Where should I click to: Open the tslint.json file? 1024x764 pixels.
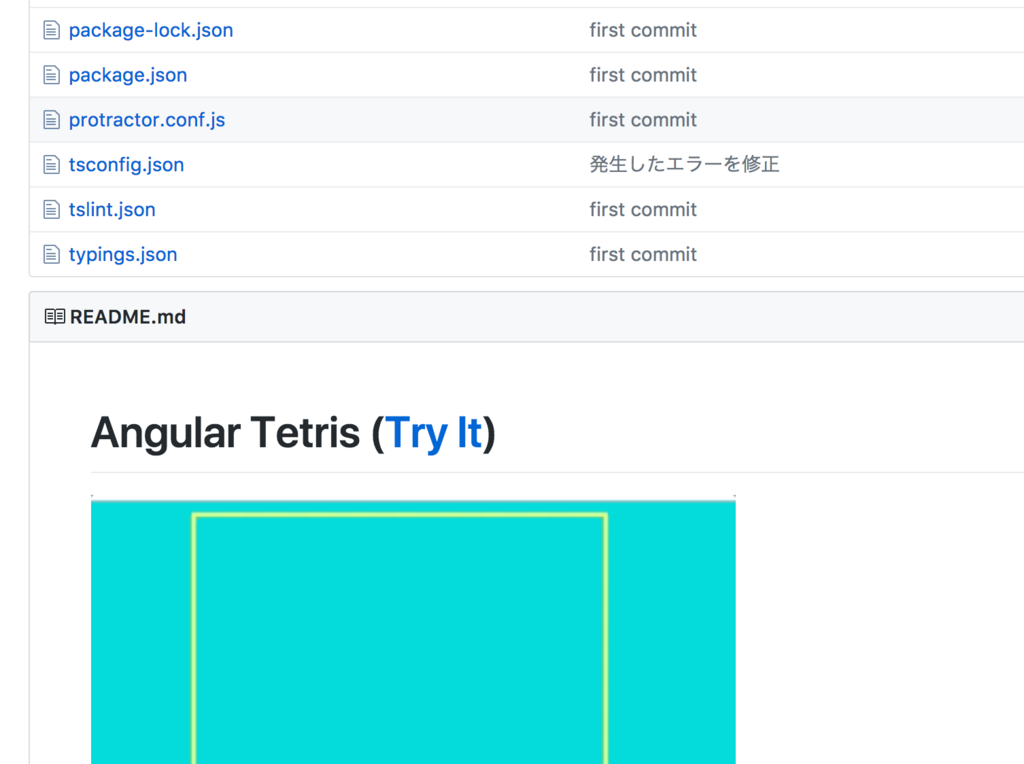[x=112, y=209]
